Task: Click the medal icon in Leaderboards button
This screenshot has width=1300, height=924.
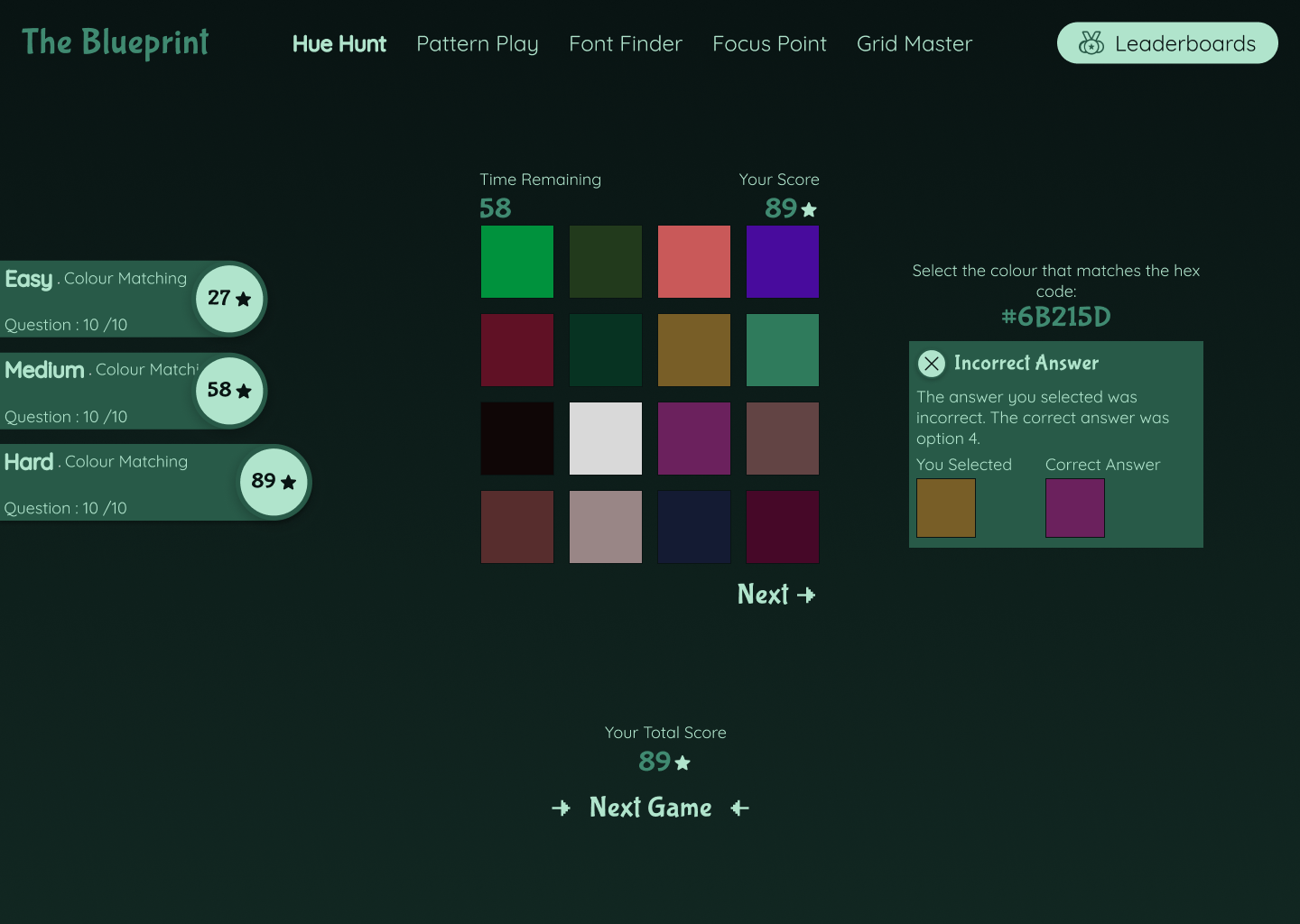Action: pos(1091,43)
